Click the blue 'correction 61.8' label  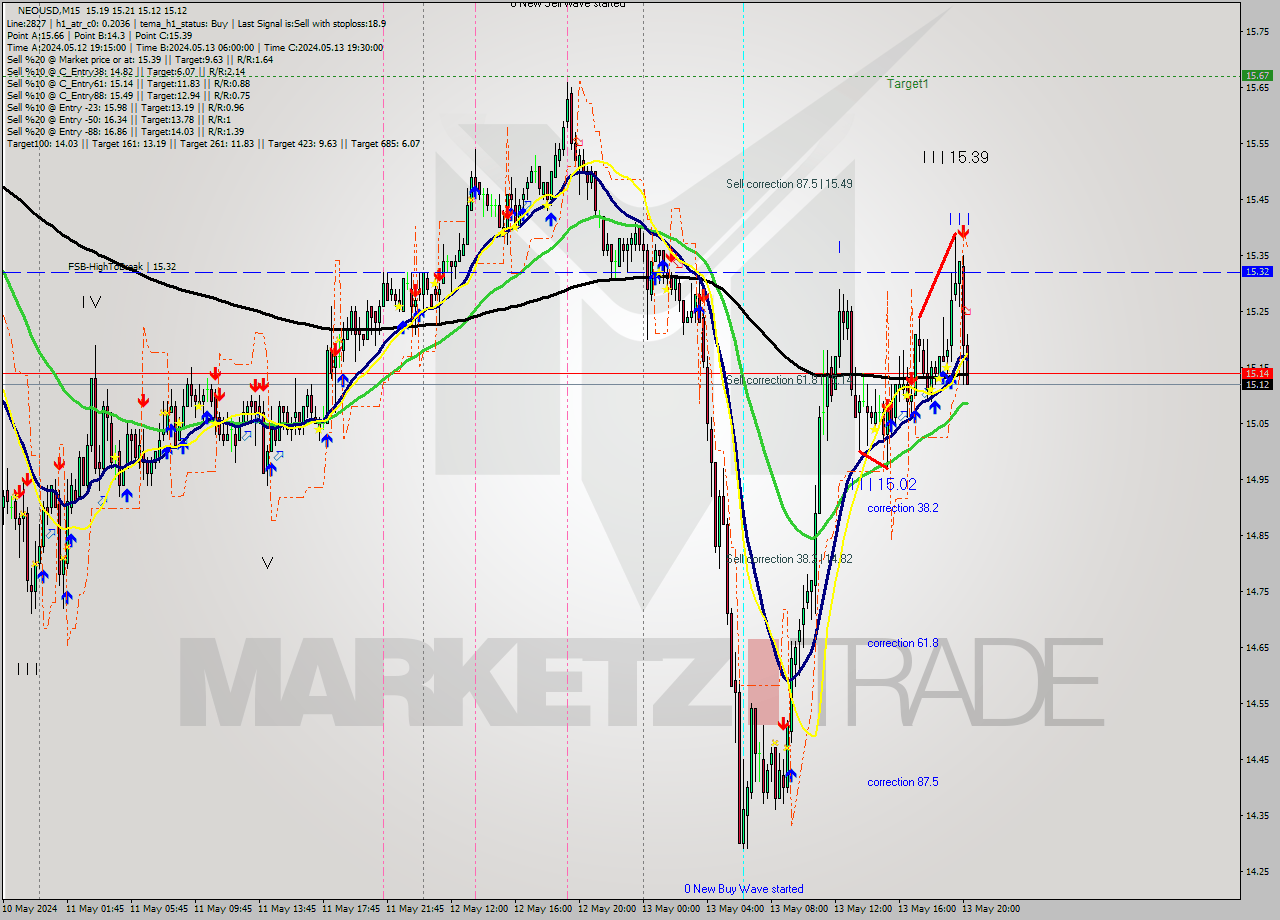tap(903, 643)
